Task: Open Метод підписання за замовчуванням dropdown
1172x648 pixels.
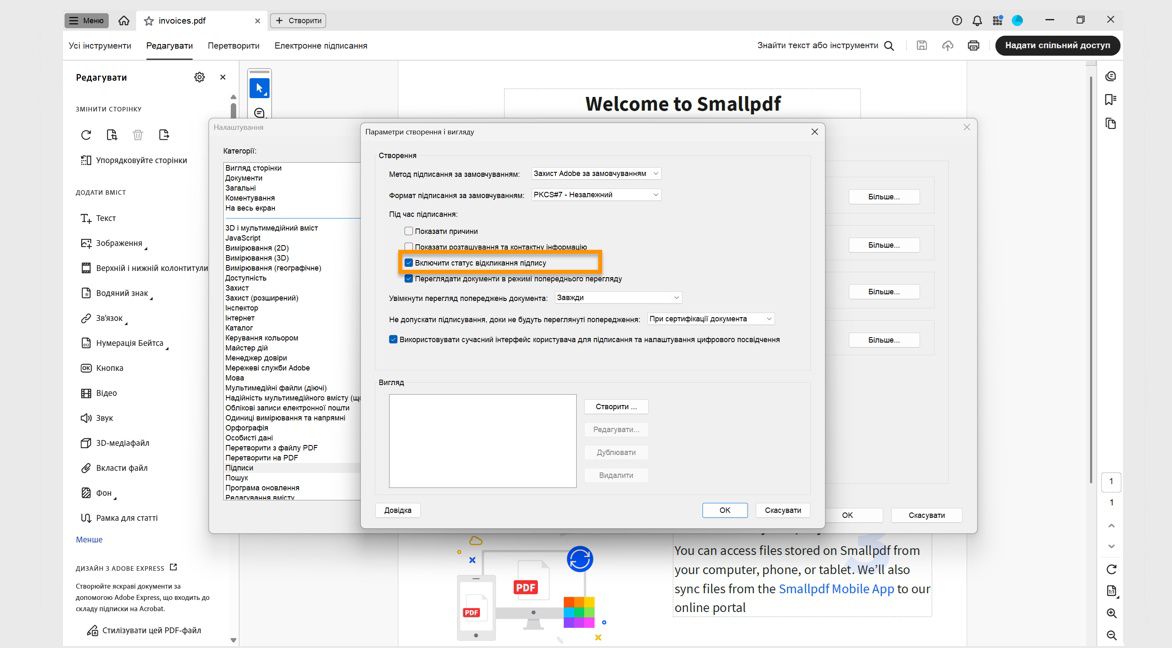Action: click(x=596, y=173)
